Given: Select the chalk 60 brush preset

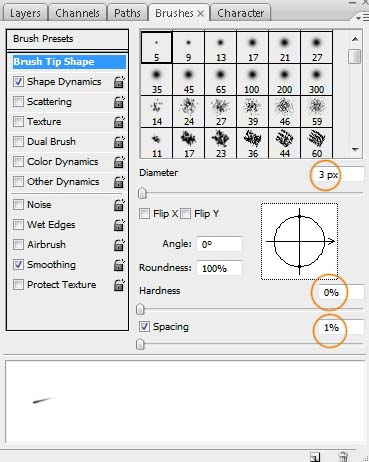Looking at the screenshot, I should 316,143.
